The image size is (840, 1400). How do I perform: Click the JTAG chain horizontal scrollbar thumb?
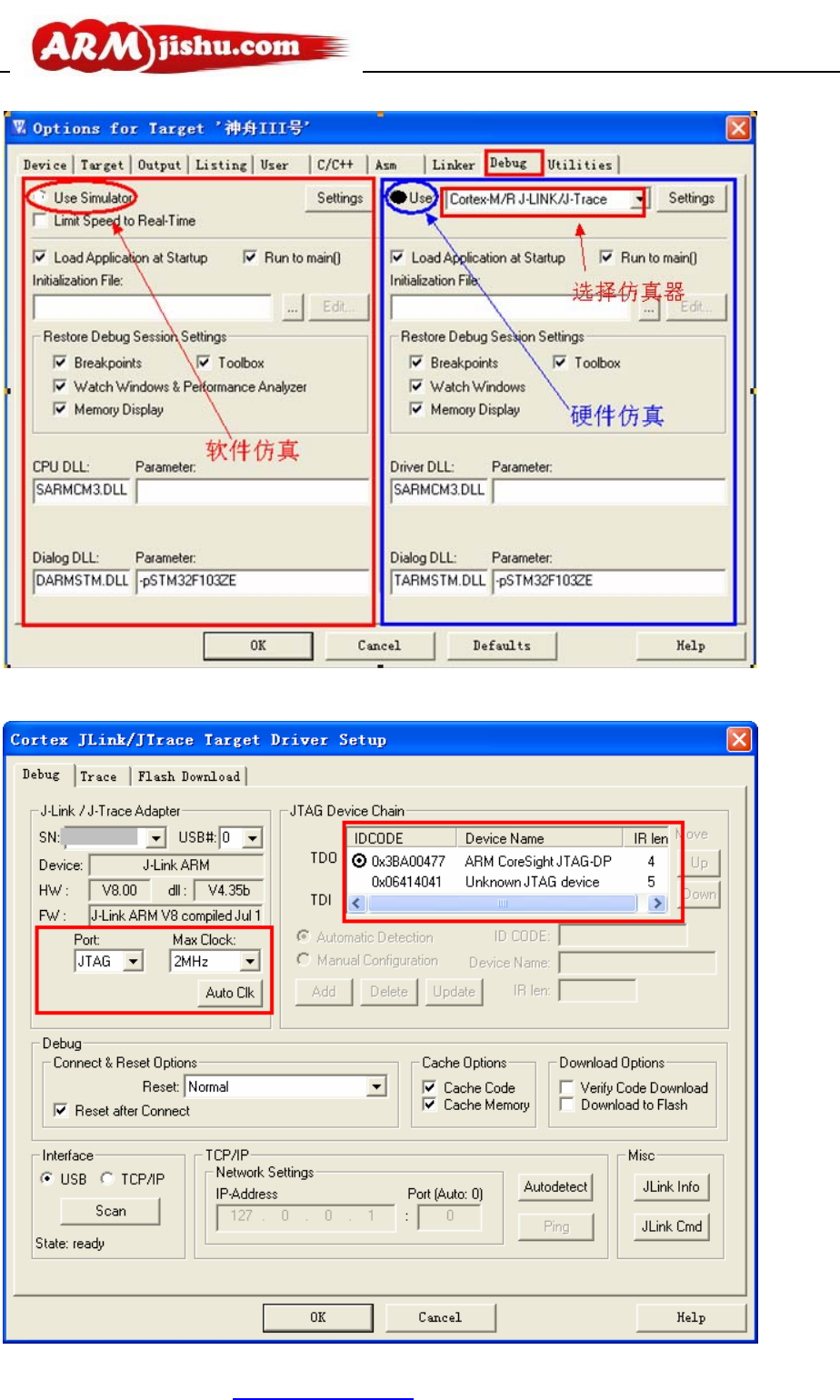pos(502,904)
